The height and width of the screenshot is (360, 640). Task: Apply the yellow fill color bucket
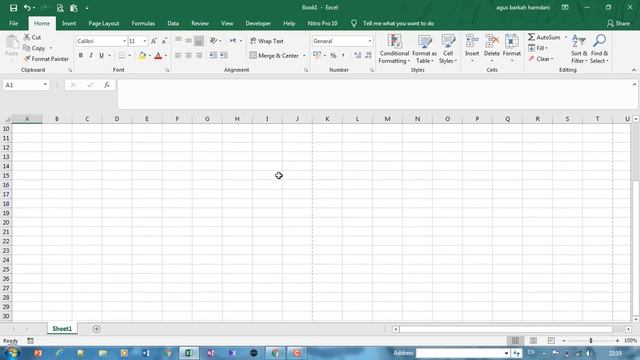[142, 56]
